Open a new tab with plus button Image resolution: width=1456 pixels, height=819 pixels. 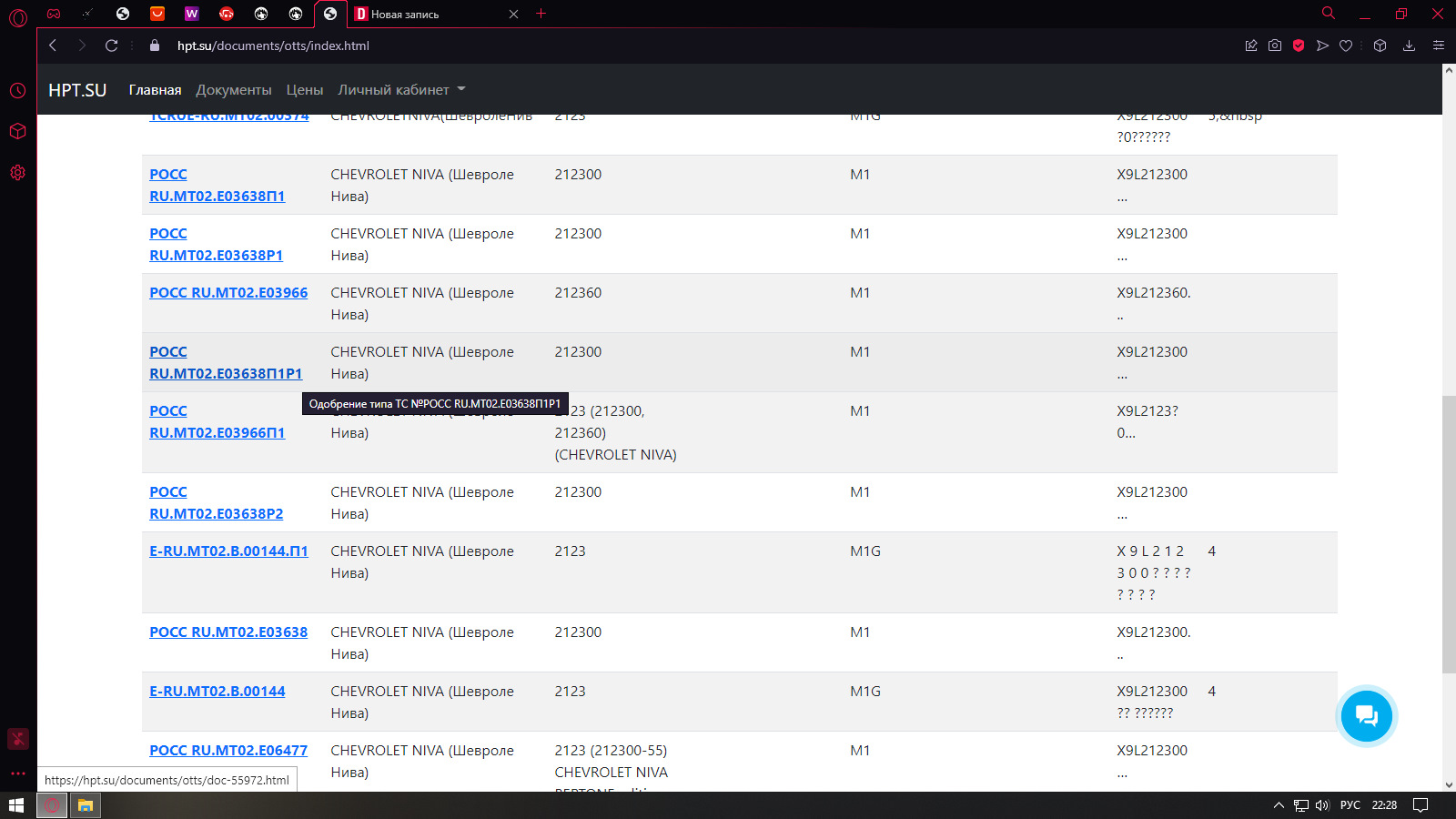pos(541,14)
